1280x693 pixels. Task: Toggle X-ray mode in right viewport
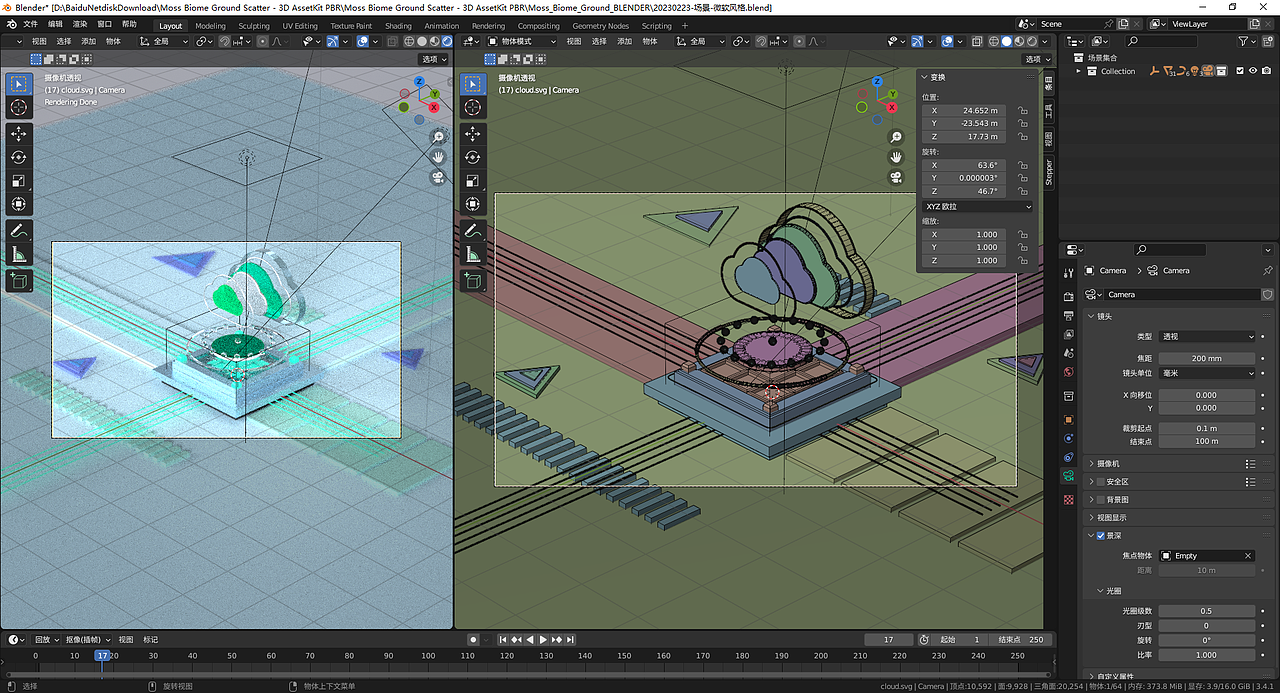[x=977, y=41]
